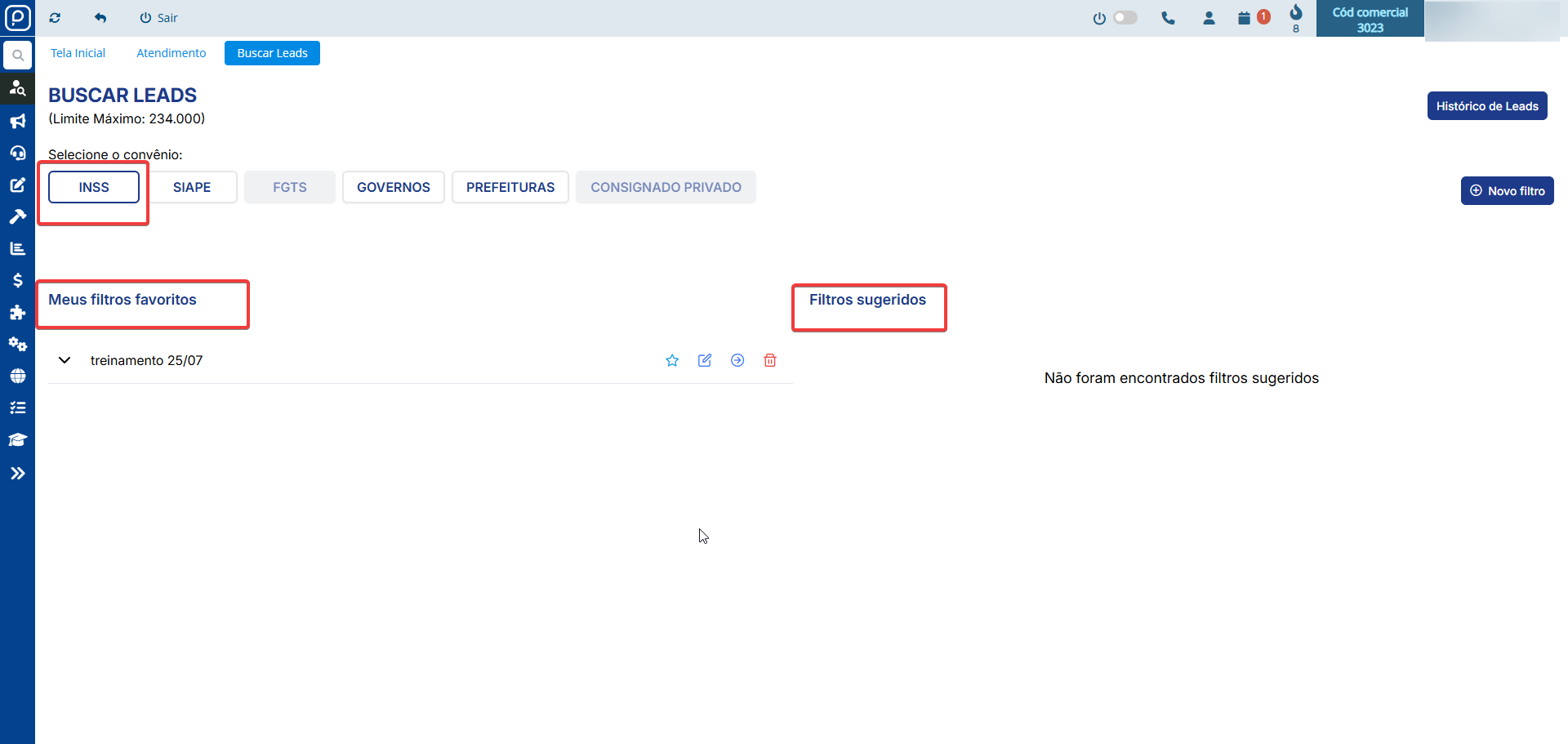
Task: Click the phone icon in the top bar
Action: [x=1168, y=18]
